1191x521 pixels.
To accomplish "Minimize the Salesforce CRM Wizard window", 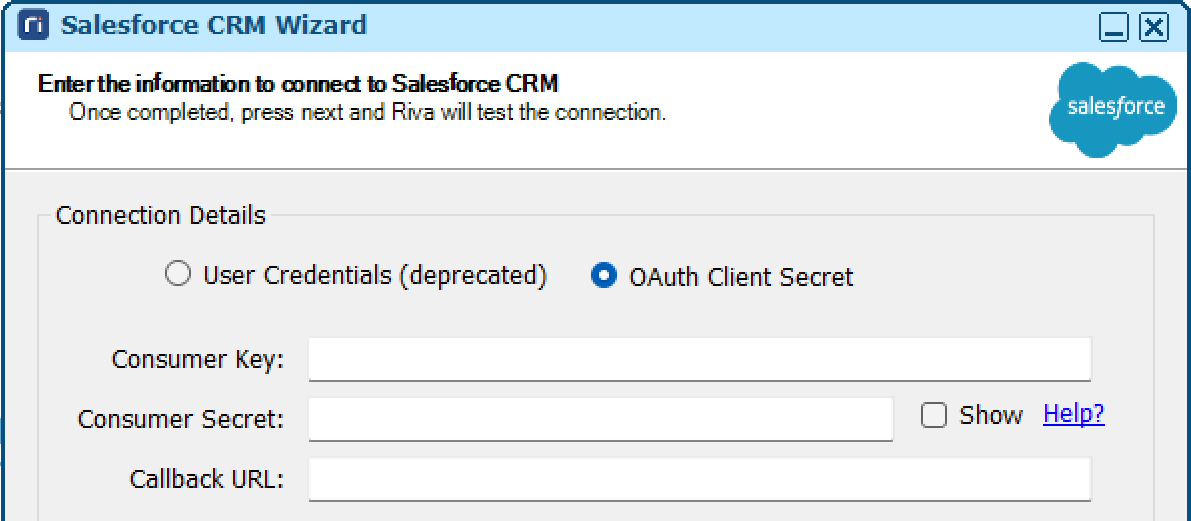I will pyautogui.click(x=1114, y=29).
